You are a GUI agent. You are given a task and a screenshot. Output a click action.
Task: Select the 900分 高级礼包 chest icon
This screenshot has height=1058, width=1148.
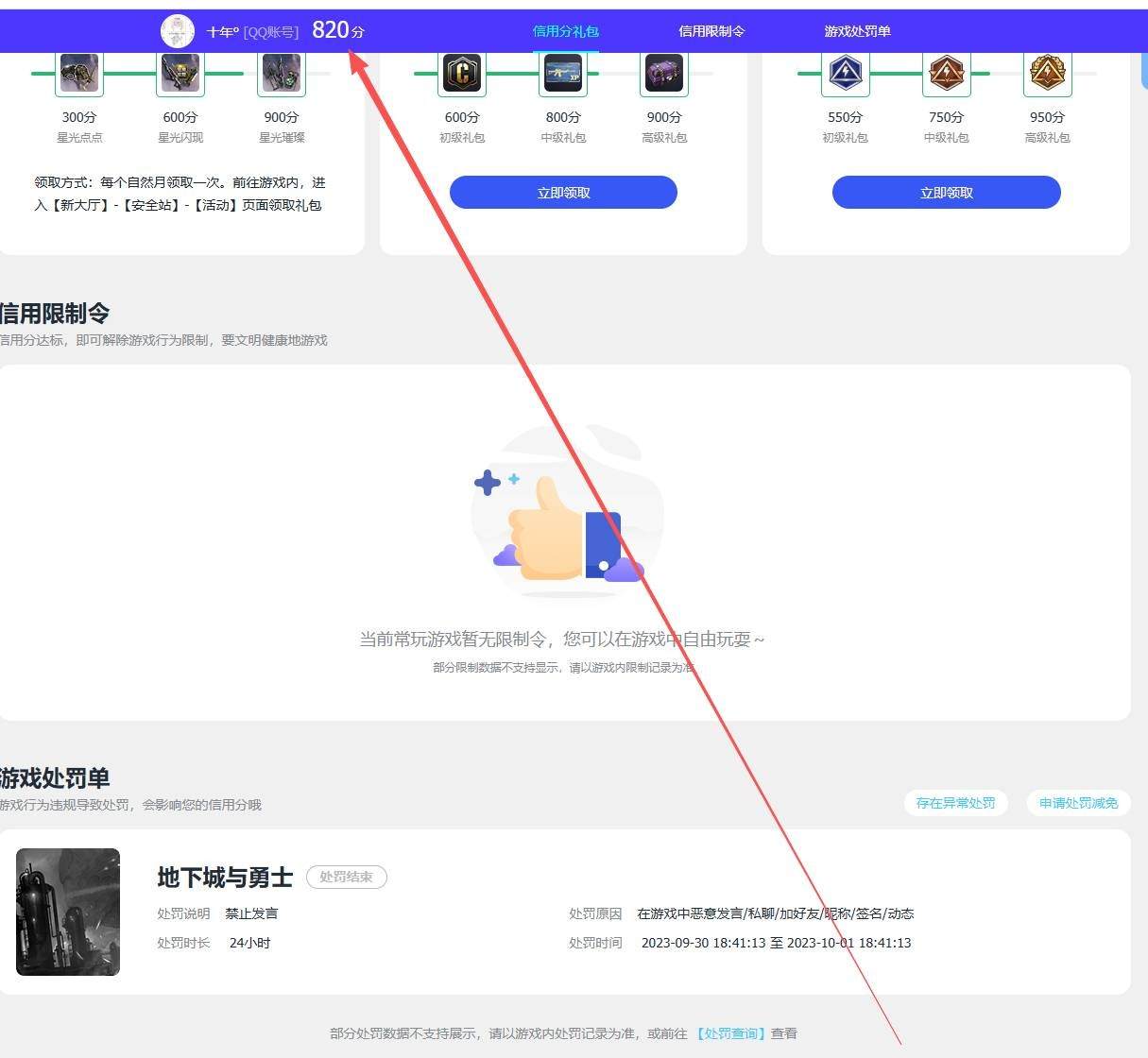click(664, 74)
